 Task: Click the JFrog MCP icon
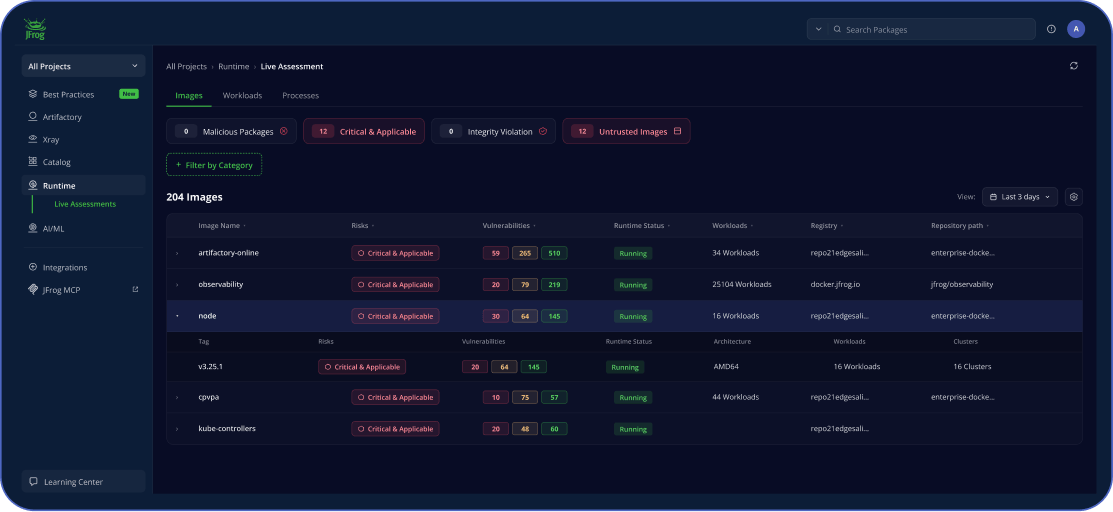(33, 290)
